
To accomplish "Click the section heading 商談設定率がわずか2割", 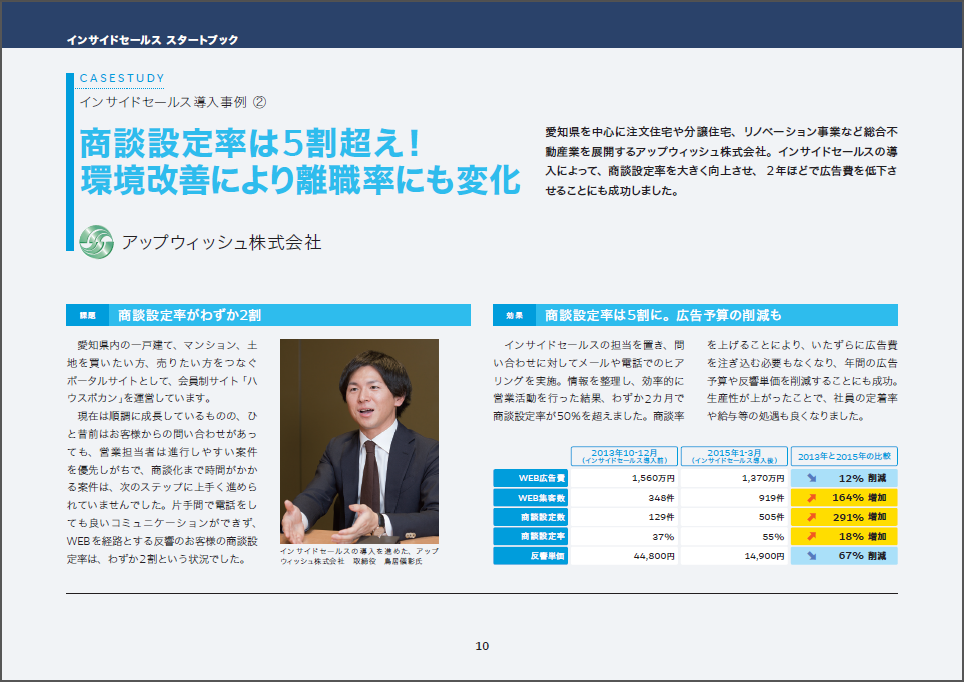I will point(189,315).
